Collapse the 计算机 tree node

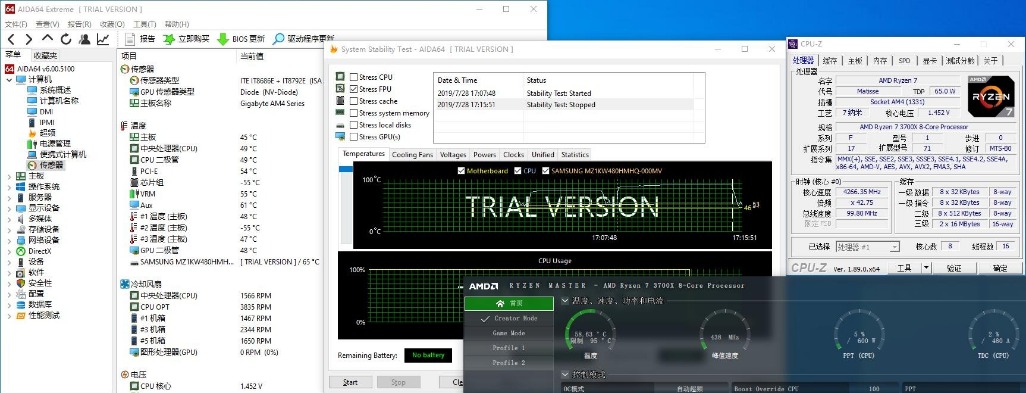[9, 79]
